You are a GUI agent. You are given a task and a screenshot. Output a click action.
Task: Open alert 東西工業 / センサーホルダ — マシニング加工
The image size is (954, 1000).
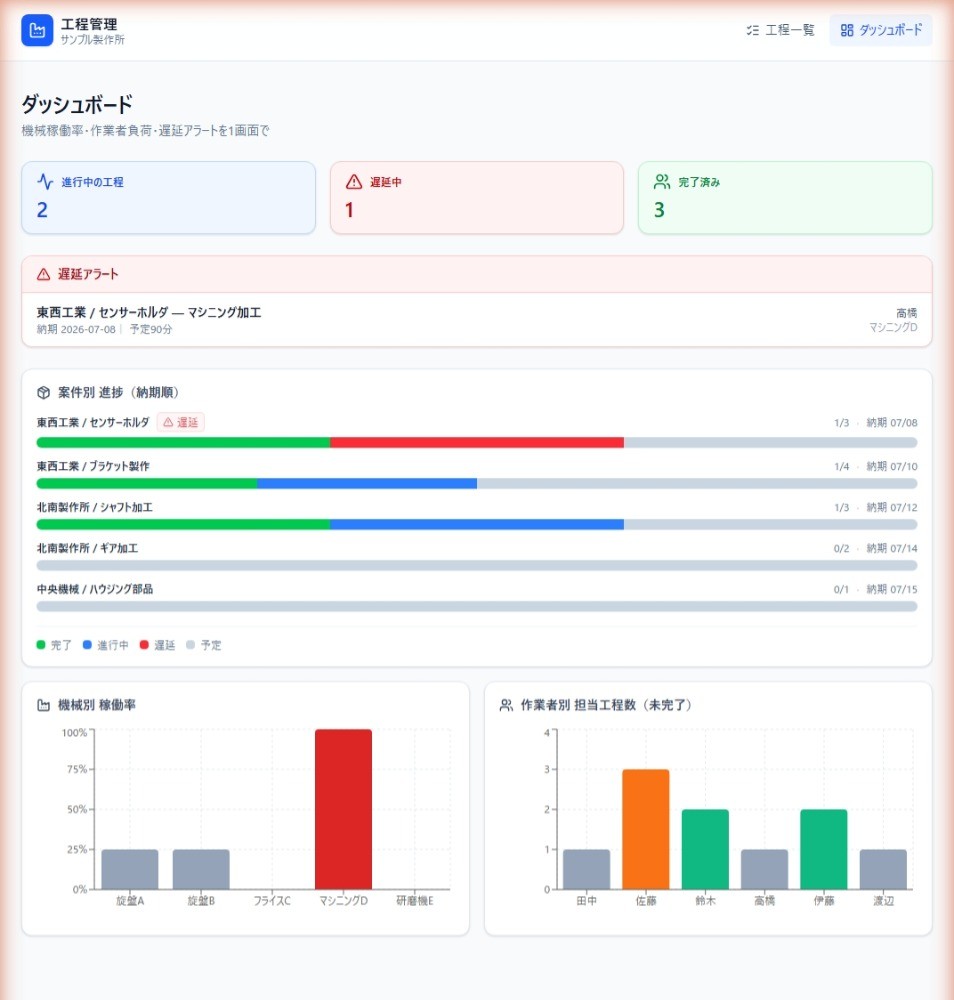477,320
